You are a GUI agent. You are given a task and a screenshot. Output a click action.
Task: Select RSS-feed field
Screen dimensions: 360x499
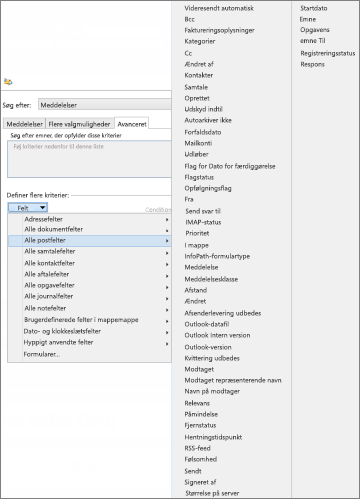click(197, 448)
